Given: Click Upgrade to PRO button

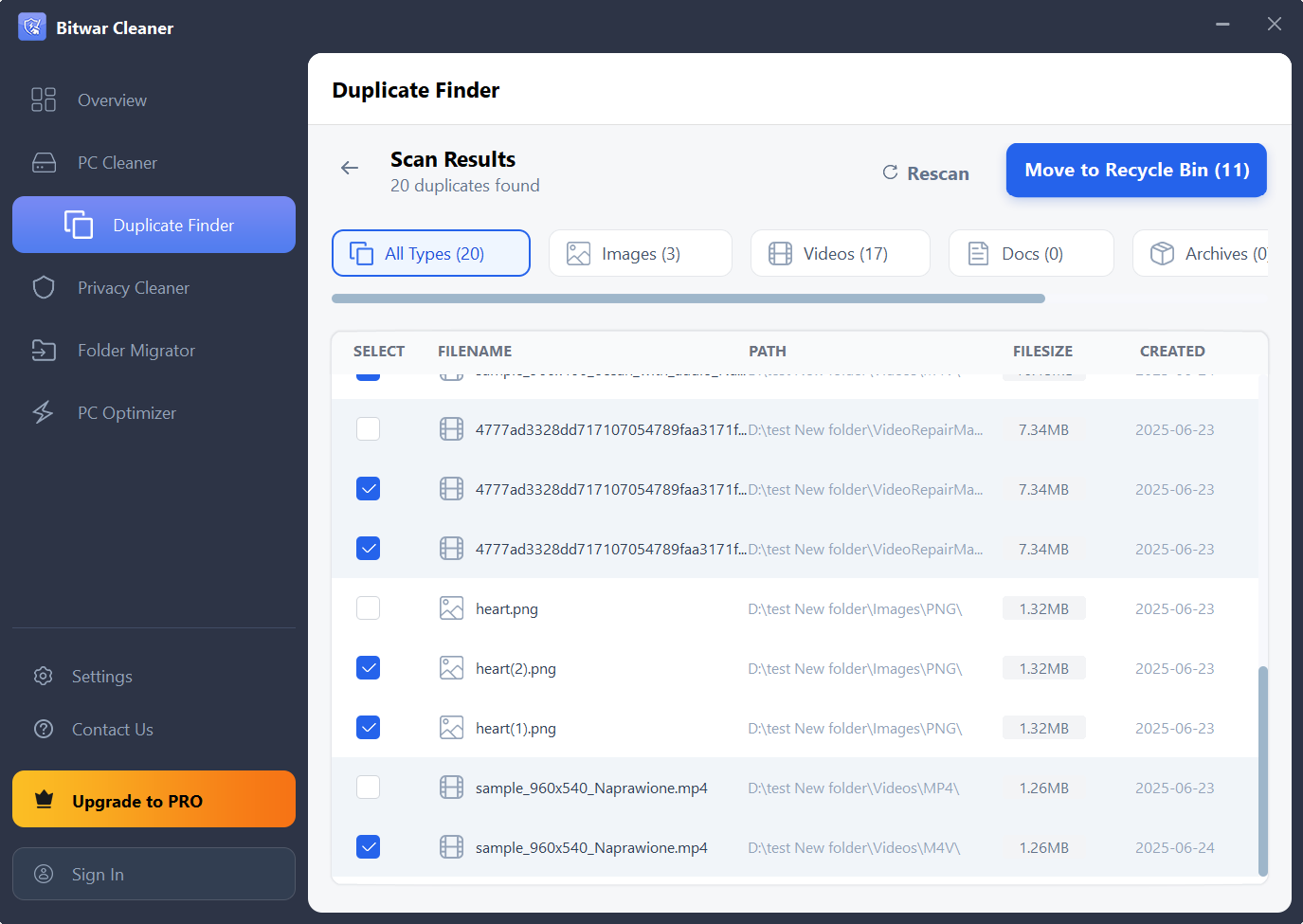Looking at the screenshot, I should click(154, 799).
